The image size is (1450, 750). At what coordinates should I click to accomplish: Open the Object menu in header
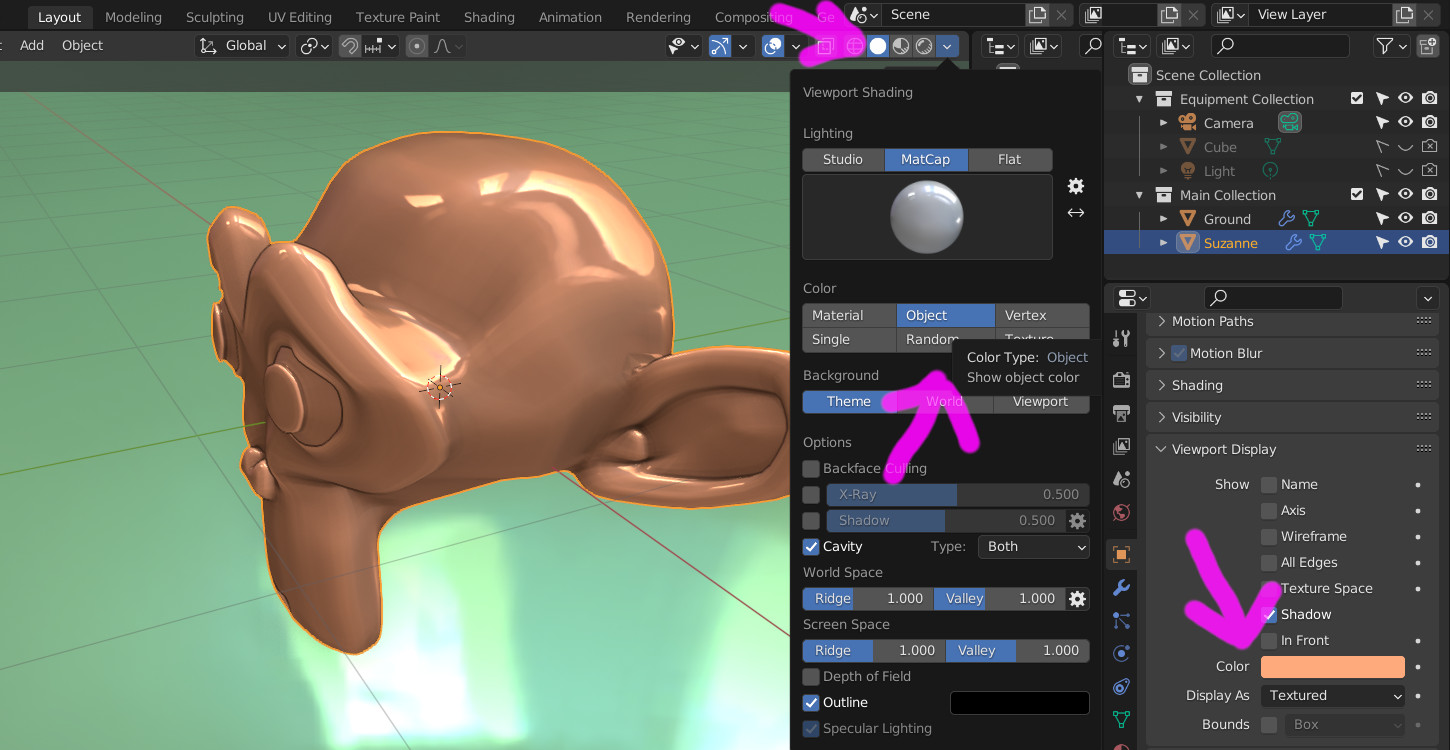(x=82, y=45)
